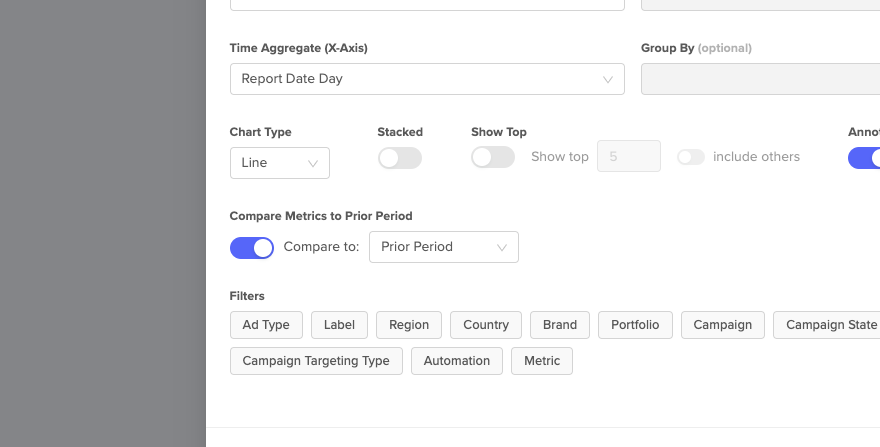880x447 pixels.
Task: Add Campaign Targeting Type filter
Action: (316, 361)
